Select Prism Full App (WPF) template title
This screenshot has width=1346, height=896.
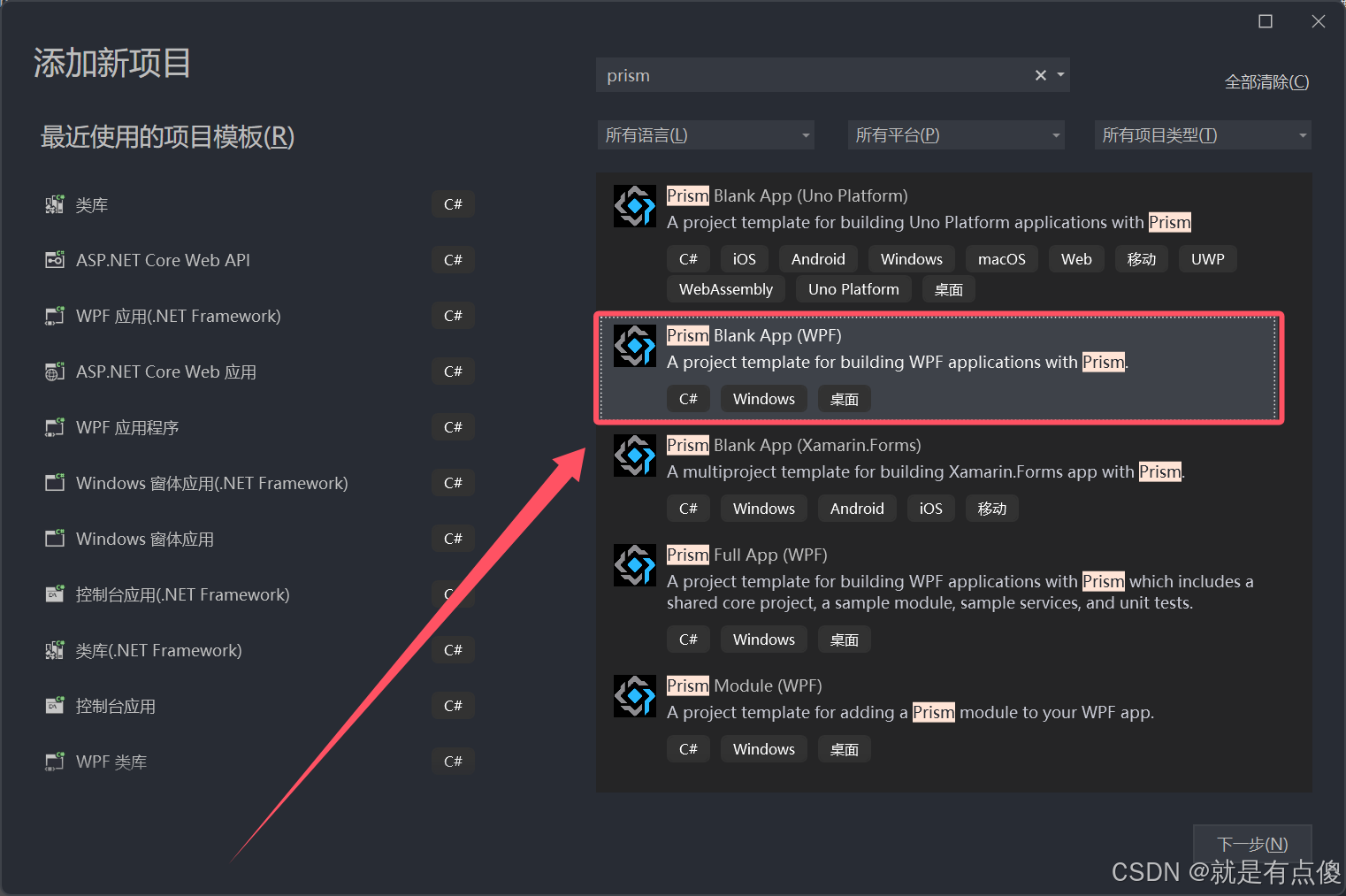click(746, 555)
